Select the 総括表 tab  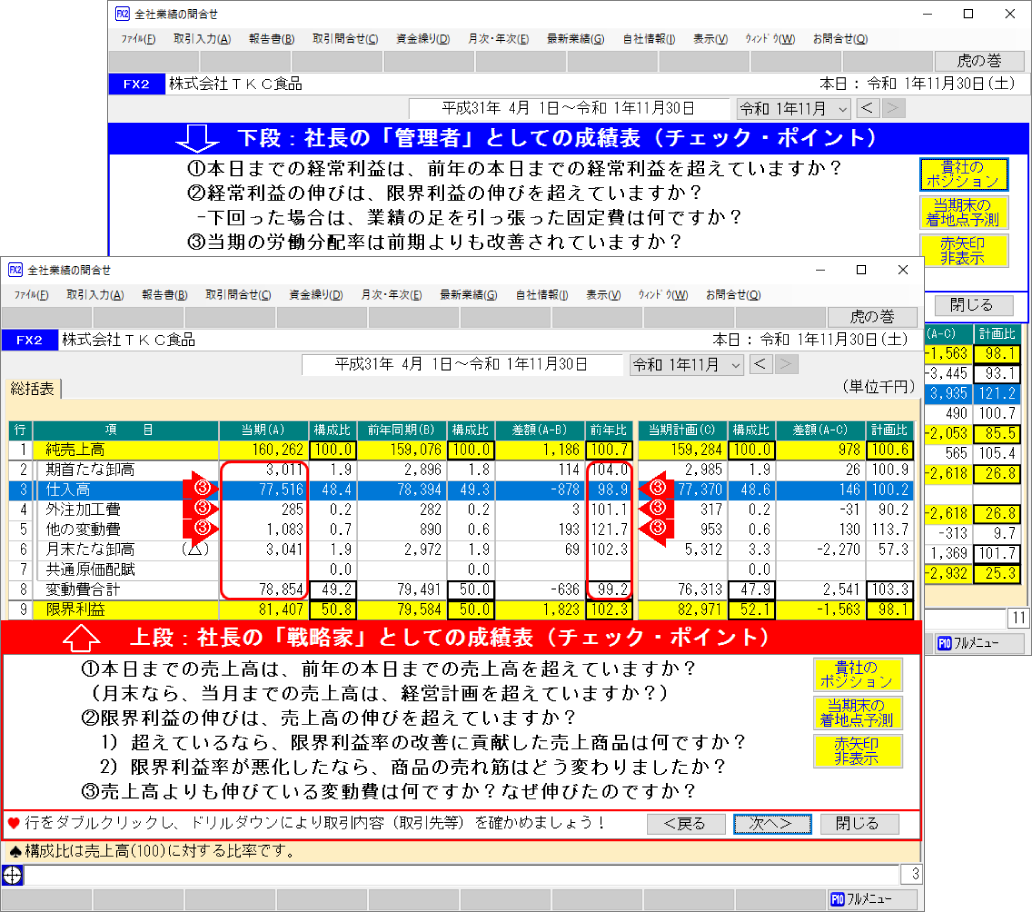pyautogui.click(x=33, y=389)
